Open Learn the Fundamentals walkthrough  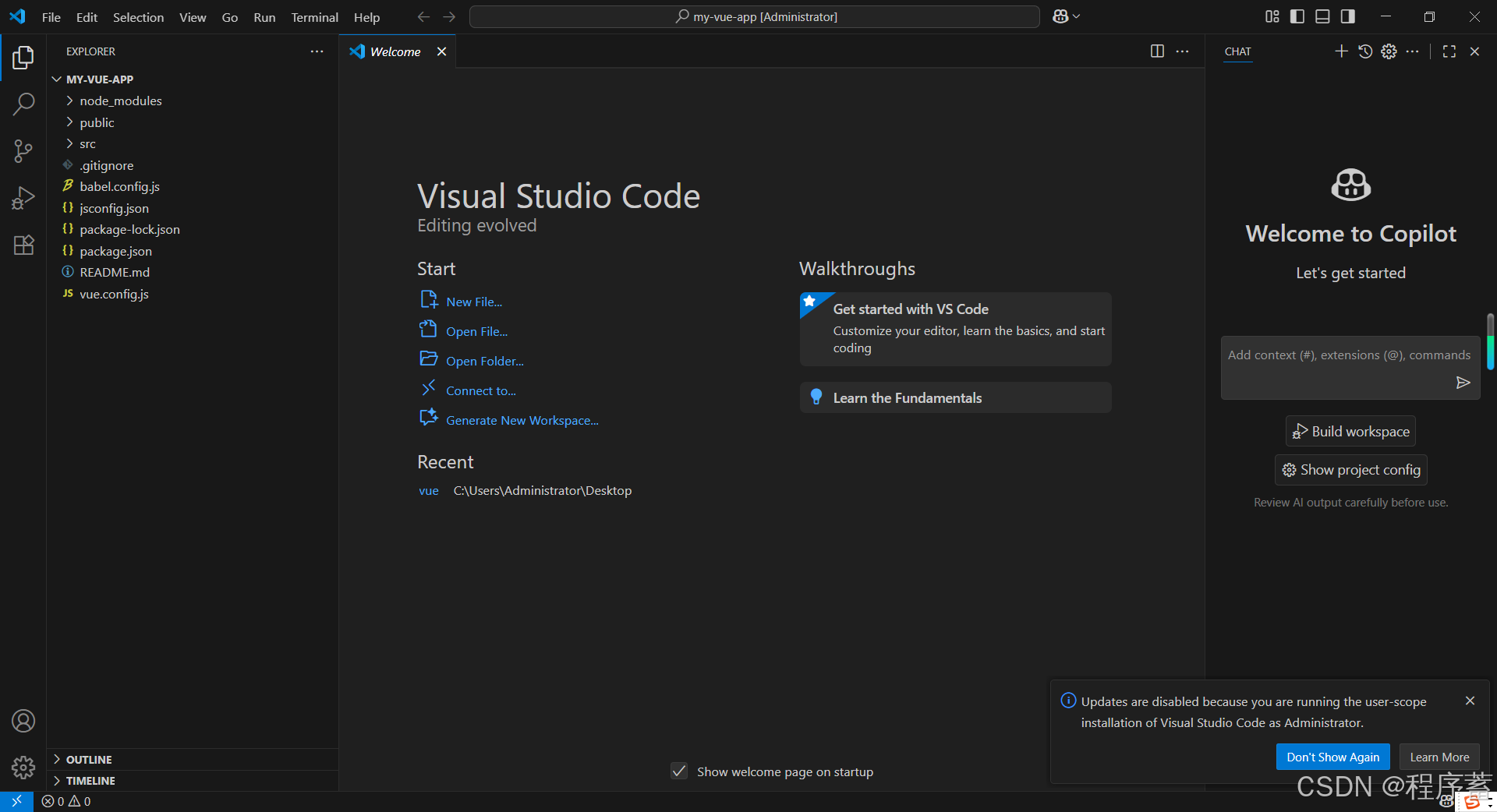955,397
